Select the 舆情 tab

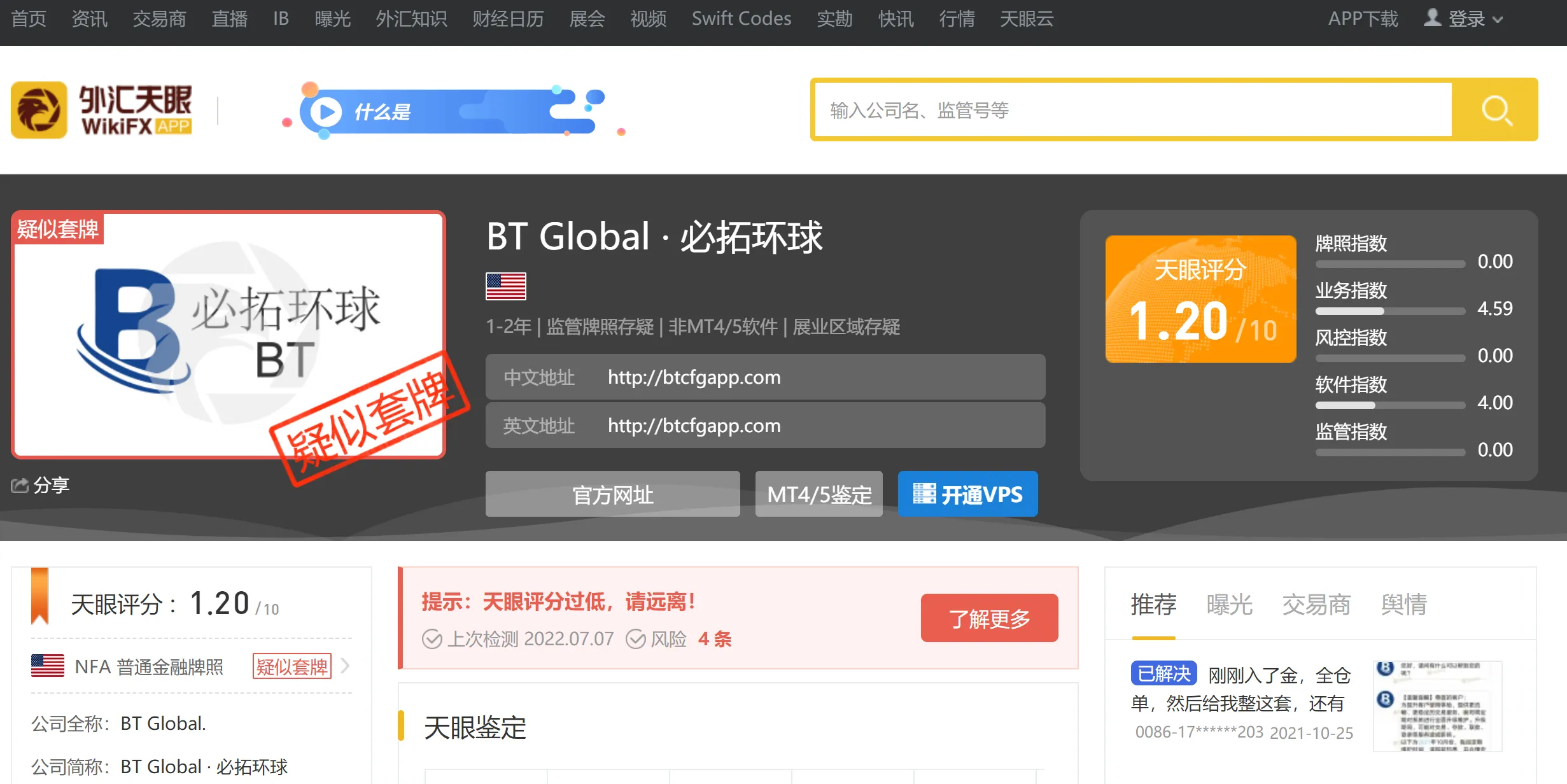point(1404,605)
